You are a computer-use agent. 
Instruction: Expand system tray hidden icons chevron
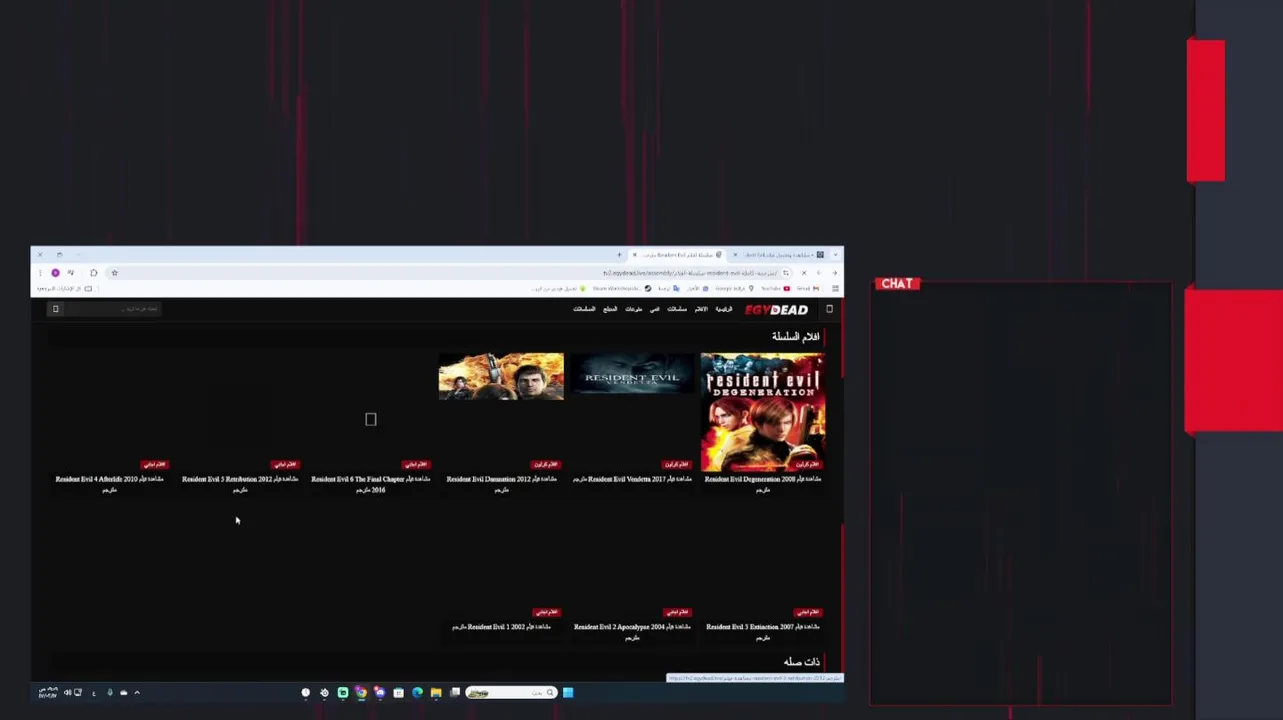pyautogui.click(x=137, y=692)
